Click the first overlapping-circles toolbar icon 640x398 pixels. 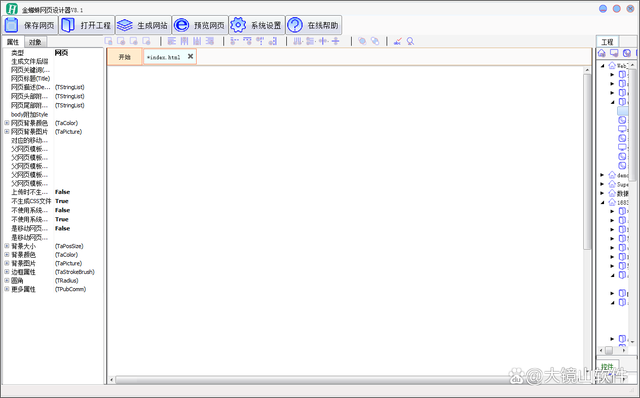[x=362, y=41]
